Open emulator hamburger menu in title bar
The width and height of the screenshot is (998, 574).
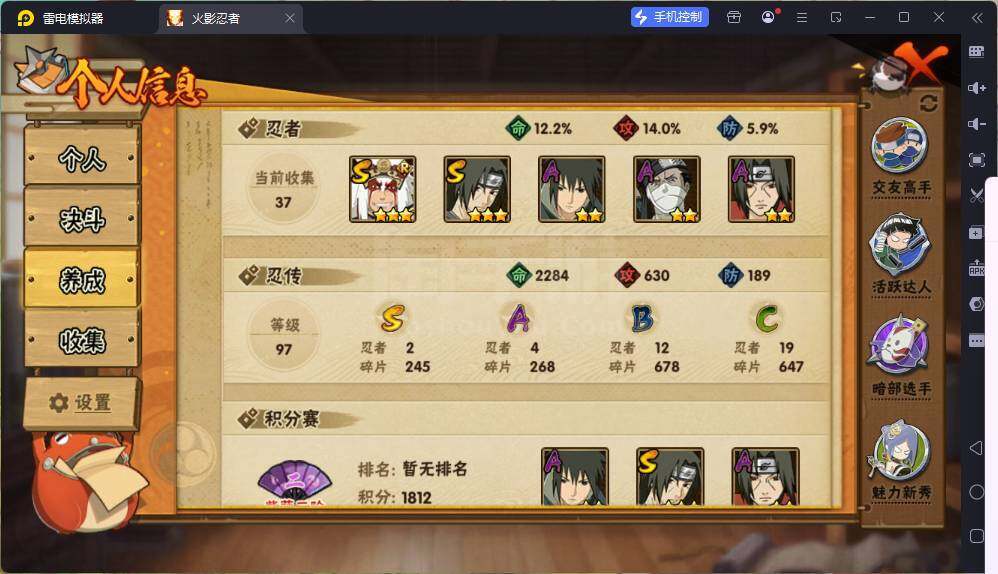click(802, 17)
